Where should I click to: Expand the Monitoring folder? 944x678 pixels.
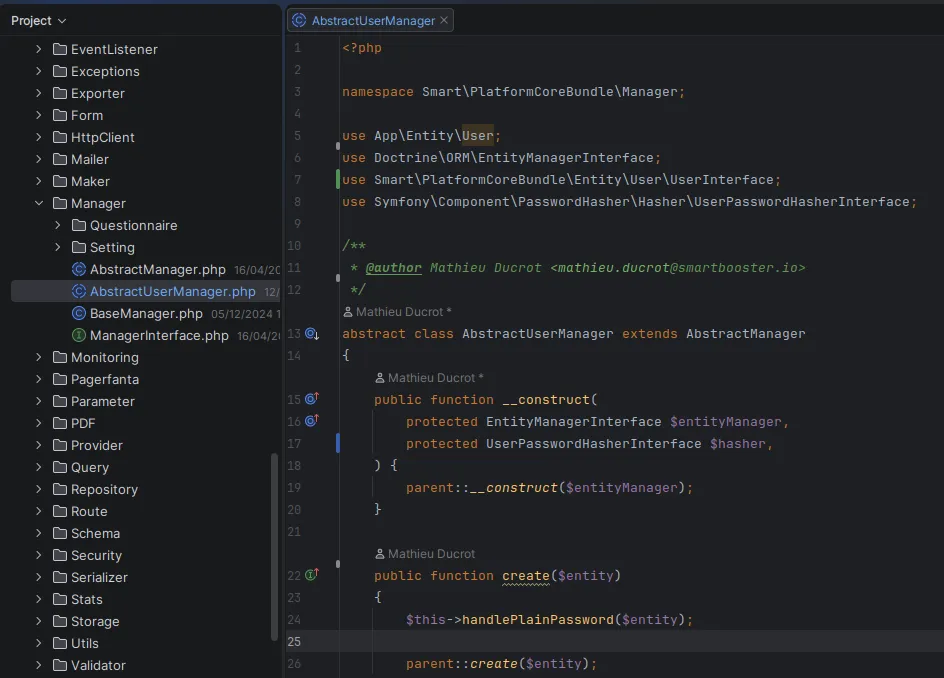pos(39,357)
